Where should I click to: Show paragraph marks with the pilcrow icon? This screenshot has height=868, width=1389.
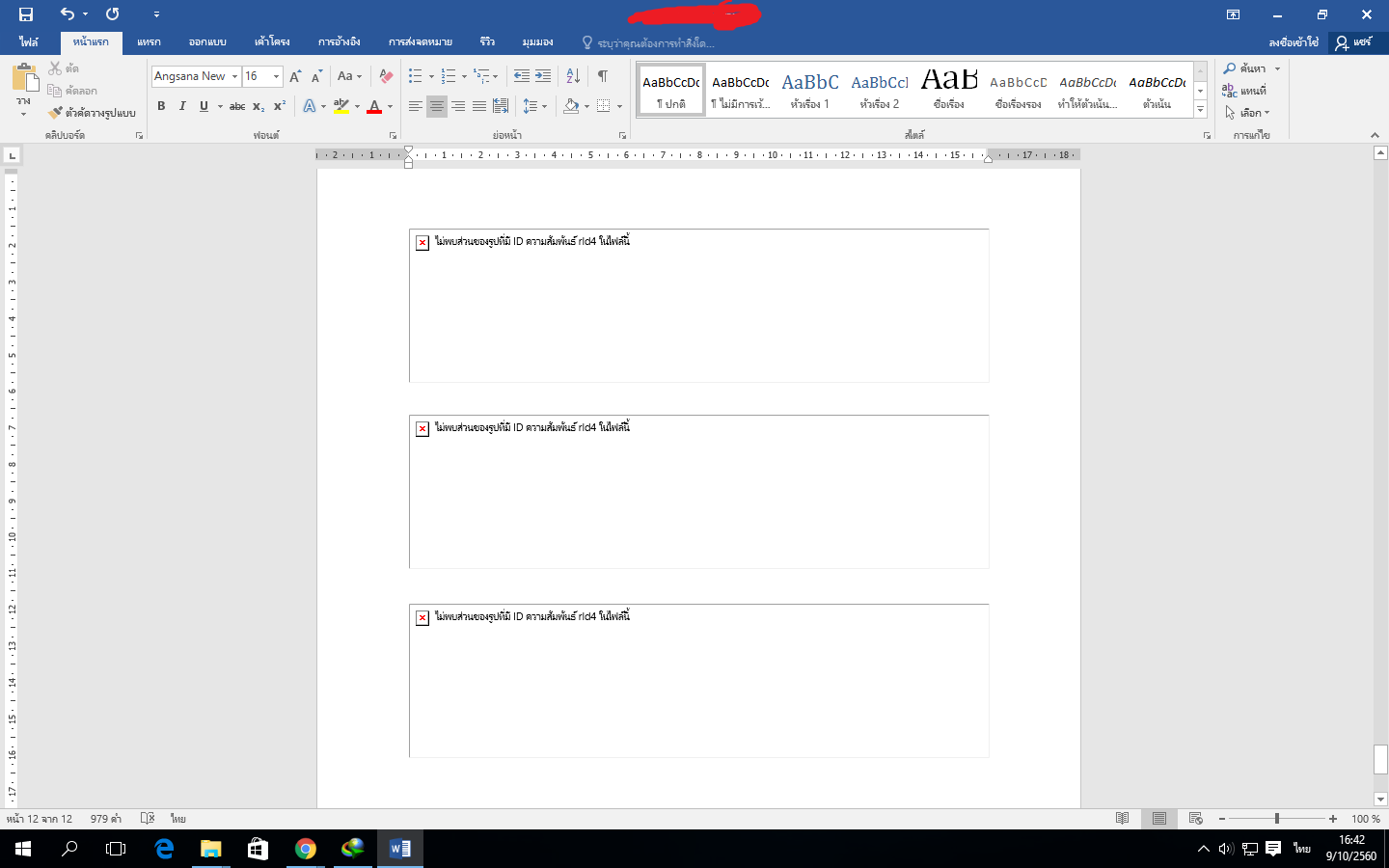click(603, 76)
